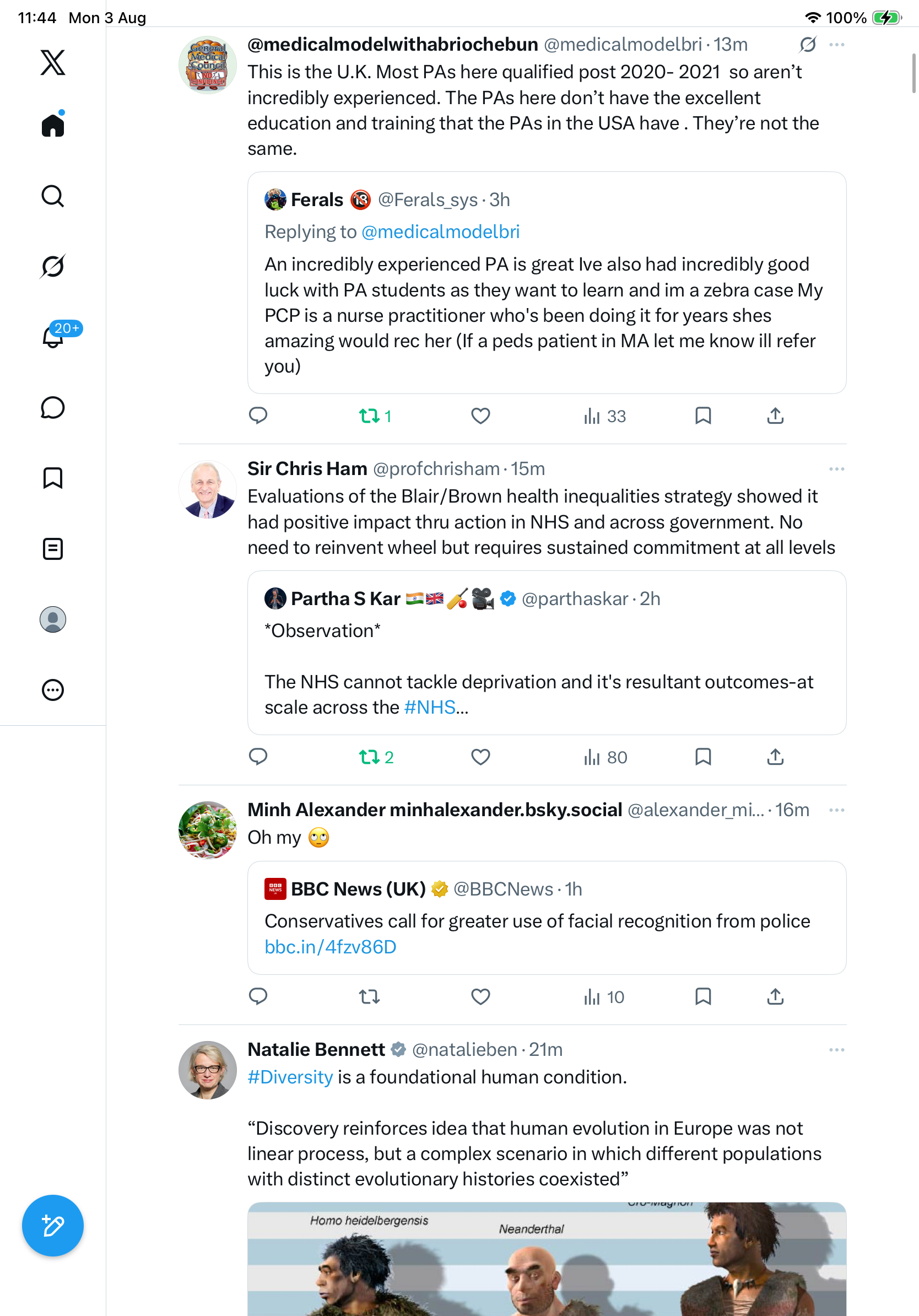The height and width of the screenshot is (1316, 919).
Task: Open Notifications showing 20+ badge
Action: click(x=53, y=337)
